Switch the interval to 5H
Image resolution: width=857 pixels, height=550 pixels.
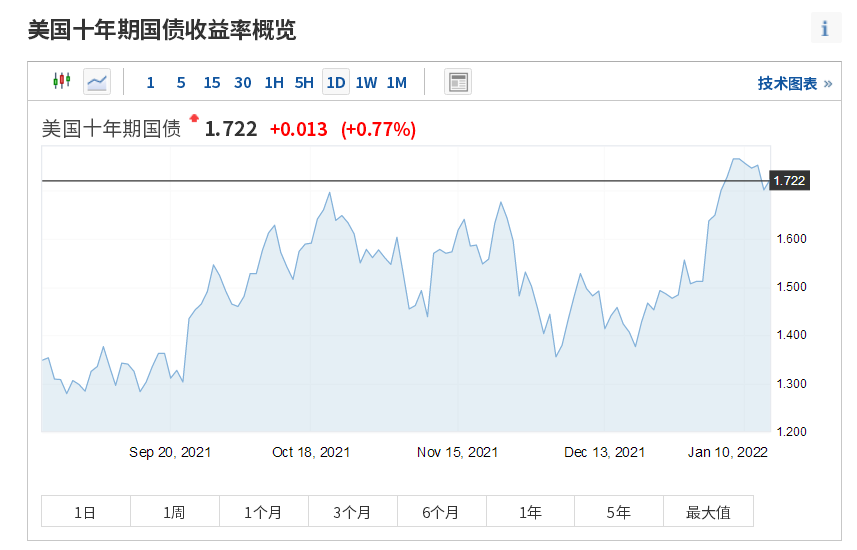click(304, 83)
